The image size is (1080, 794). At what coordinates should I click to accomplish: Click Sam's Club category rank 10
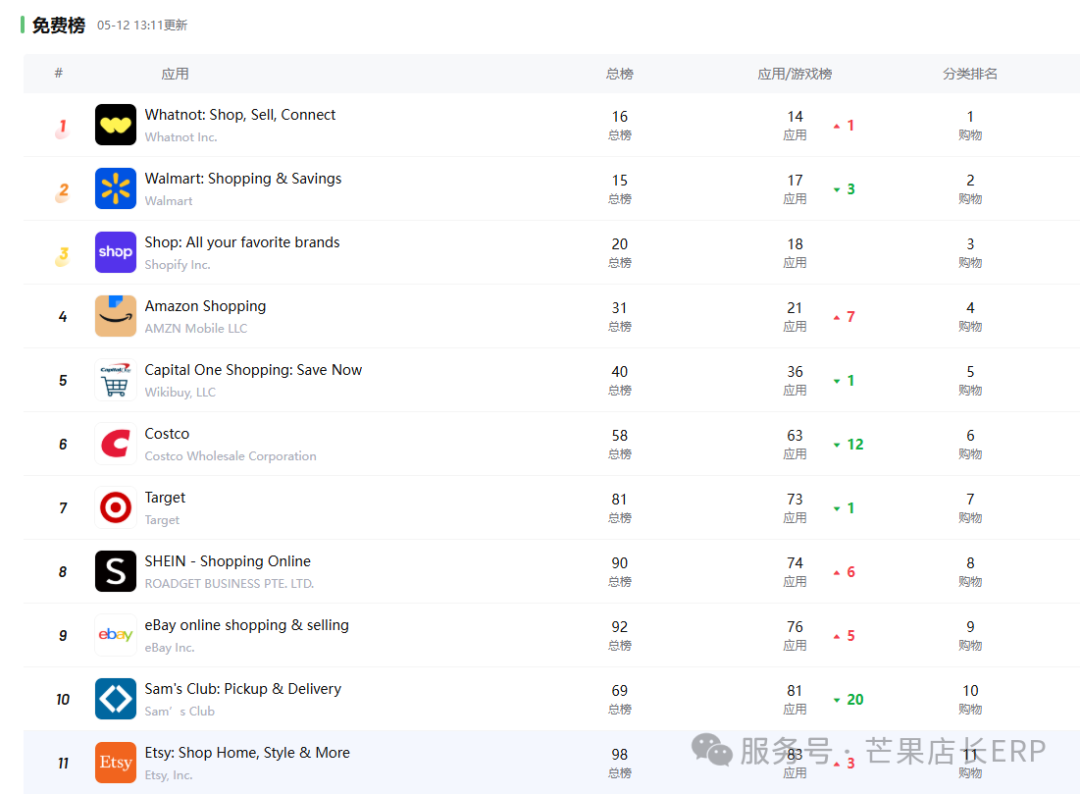(970, 691)
